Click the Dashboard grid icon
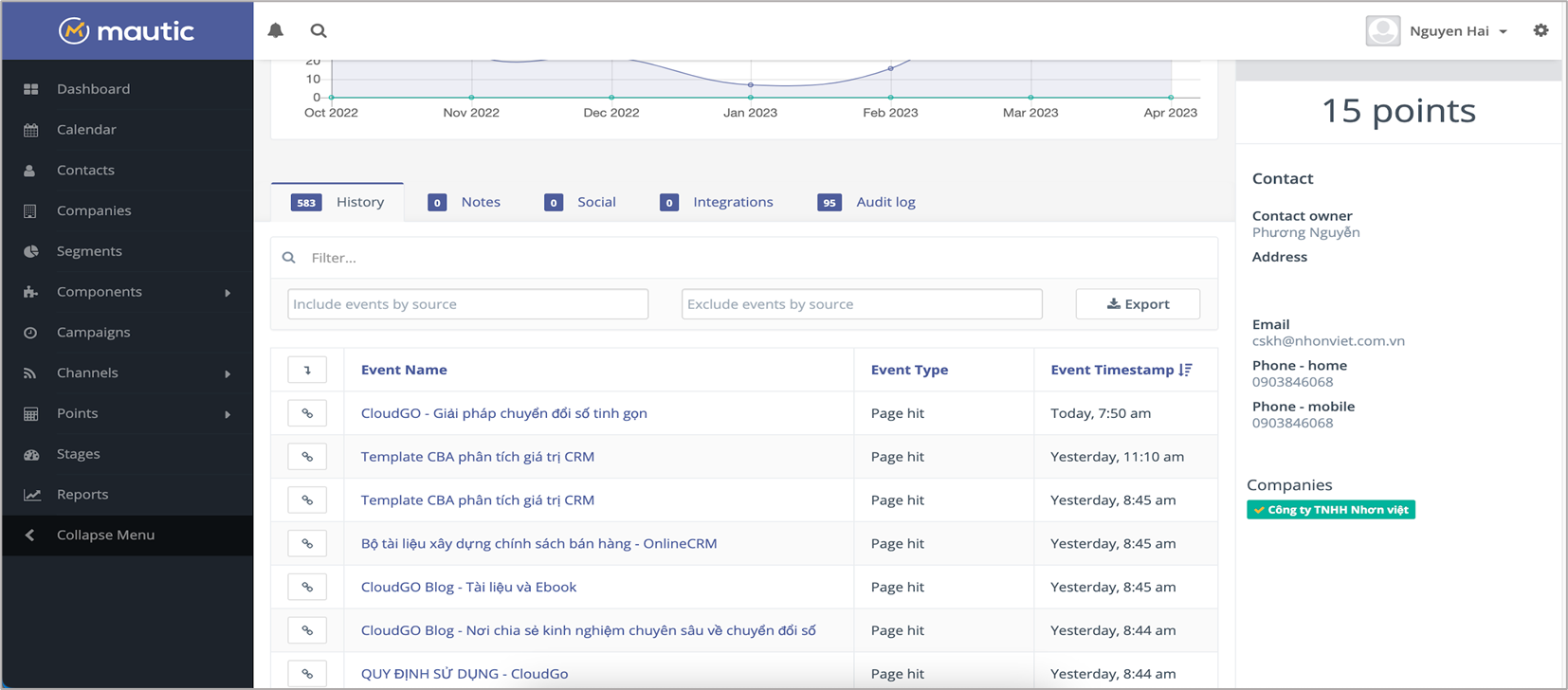This screenshot has width=1568, height=690. click(x=31, y=89)
